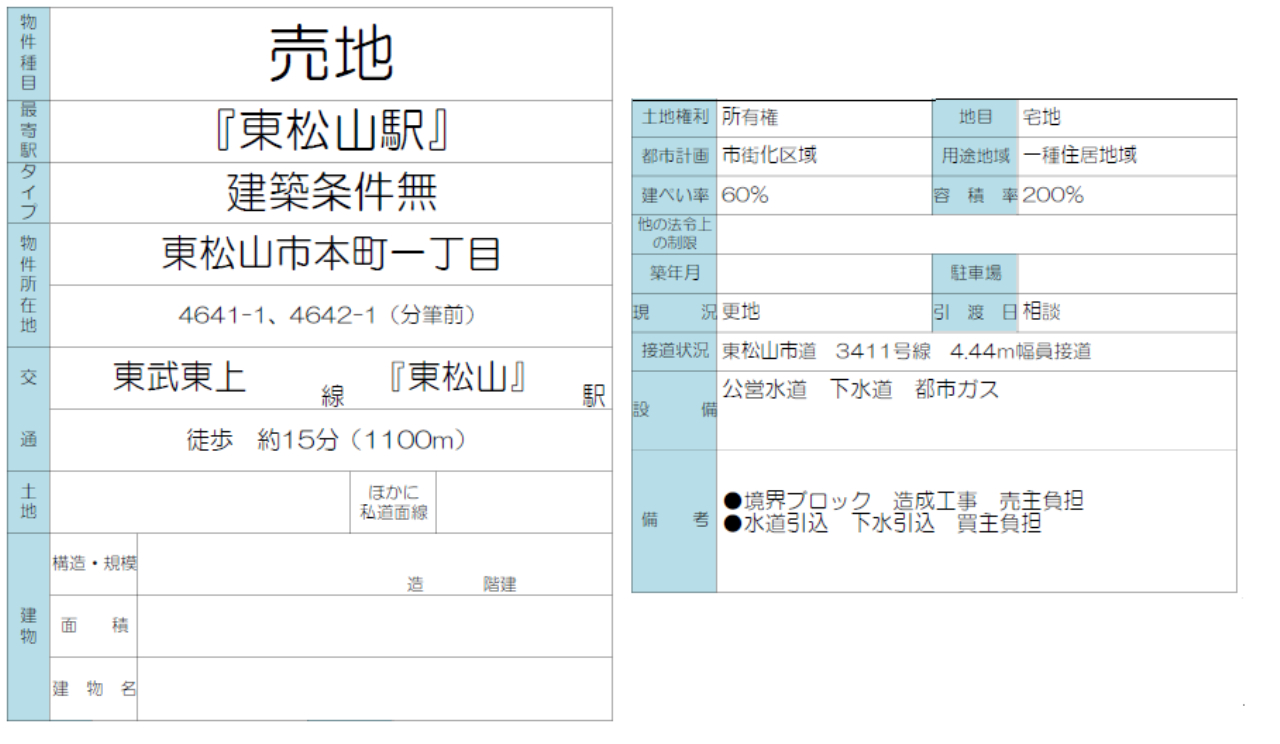1280x744 pixels.
Task: Click the walking distance 徒歩 約15分（1100m）
Action: pos(328,439)
